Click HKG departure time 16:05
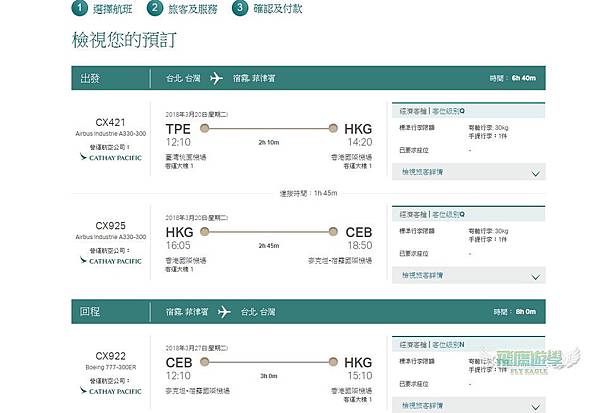Viewport: 600px width, 413px height. 178,245
